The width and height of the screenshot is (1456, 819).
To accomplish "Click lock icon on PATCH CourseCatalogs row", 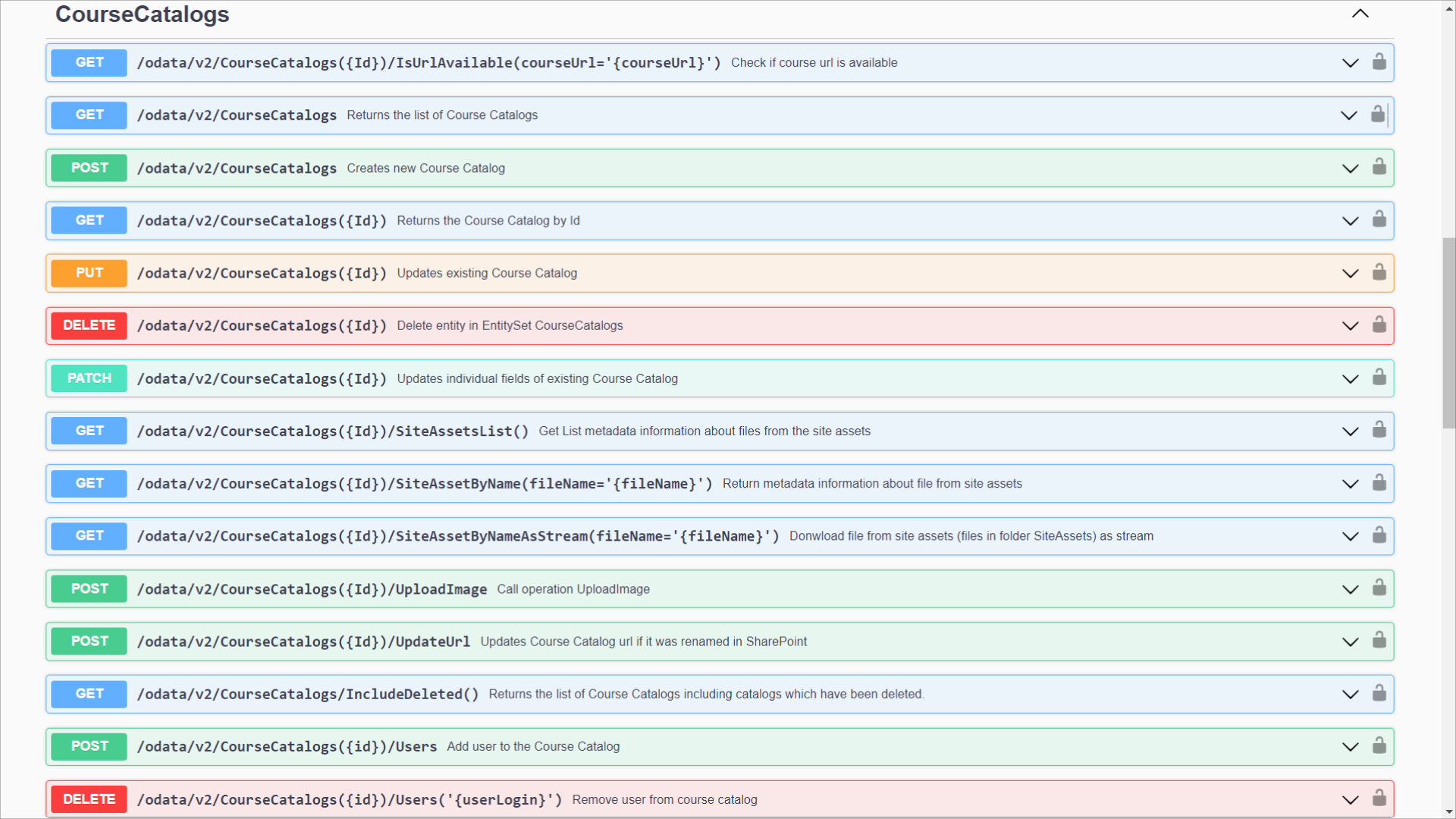I will [1379, 378].
